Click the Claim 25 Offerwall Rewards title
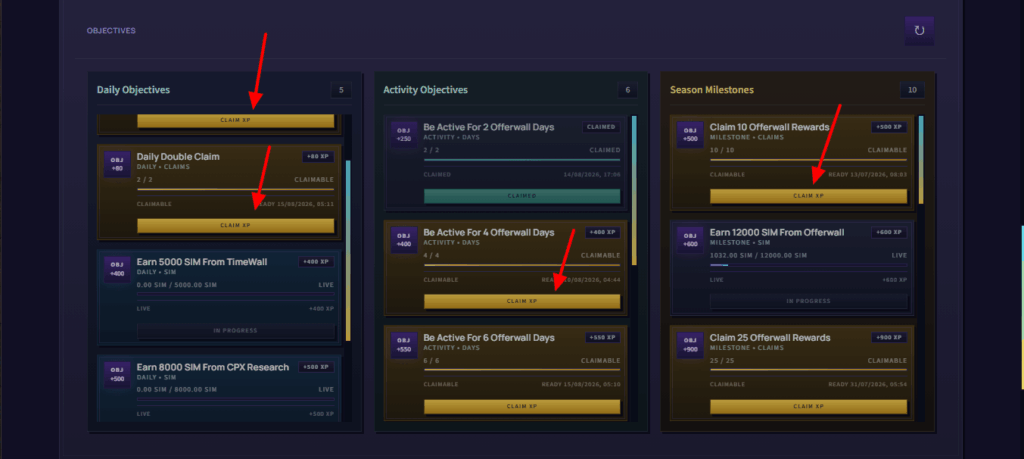This screenshot has width=1024, height=459. pyautogui.click(x=770, y=338)
